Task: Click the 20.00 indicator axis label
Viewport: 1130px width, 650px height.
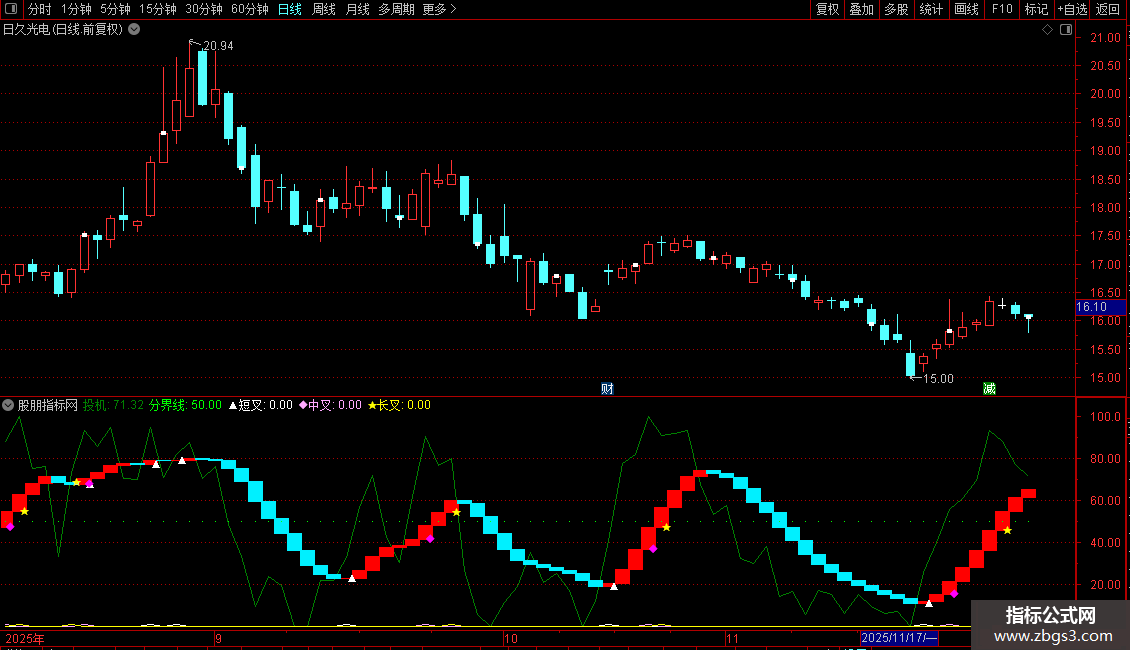Action: [1105, 584]
